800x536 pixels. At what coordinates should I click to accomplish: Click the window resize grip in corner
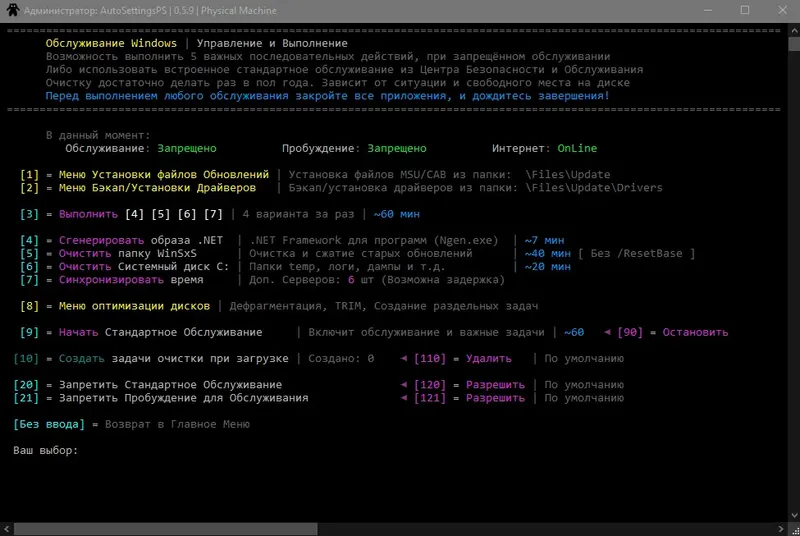(x=795, y=530)
